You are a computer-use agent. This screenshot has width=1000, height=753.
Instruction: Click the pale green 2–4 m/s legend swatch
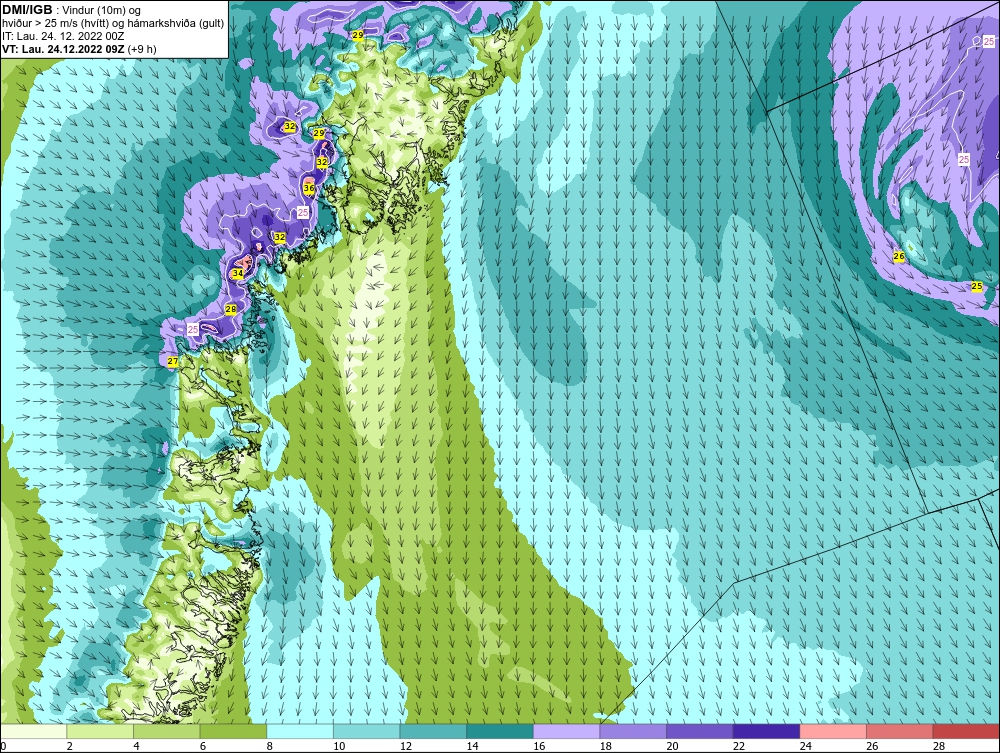[x=99, y=731]
